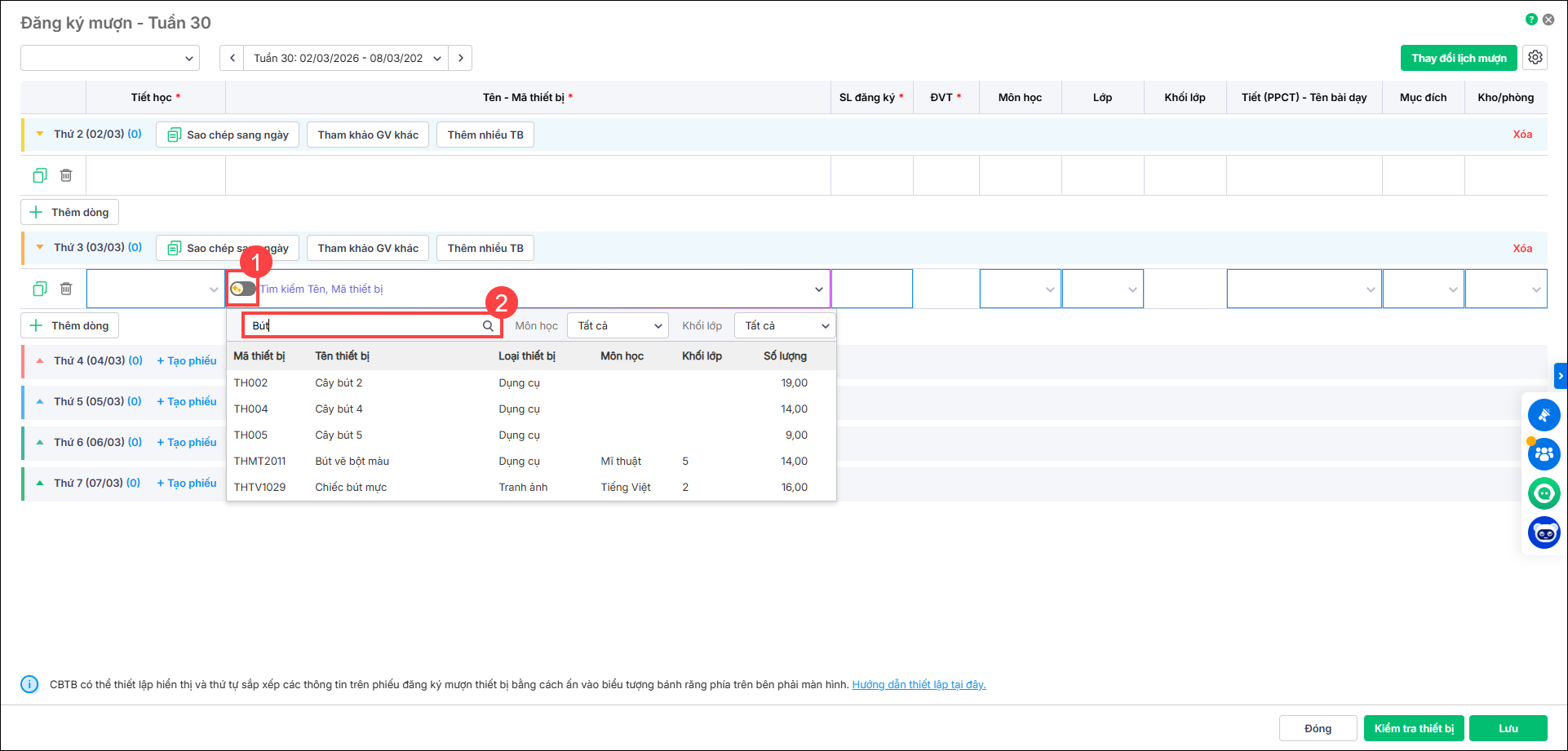Open the settings gear icon
Screen dimensions: 1568x751
coord(1535,58)
